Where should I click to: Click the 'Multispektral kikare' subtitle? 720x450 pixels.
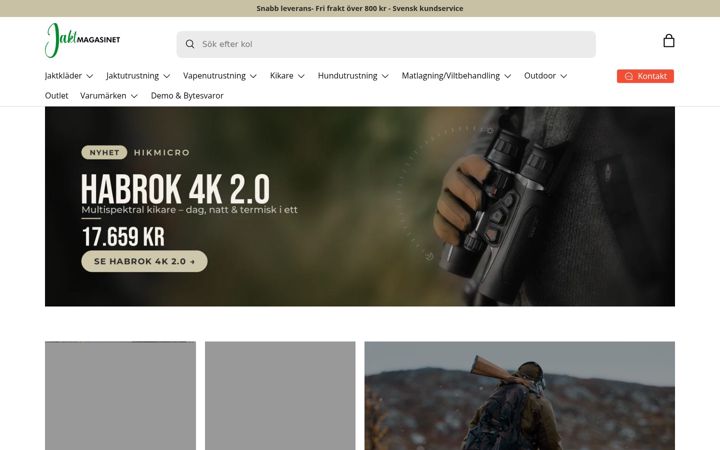pyautogui.click(x=189, y=210)
